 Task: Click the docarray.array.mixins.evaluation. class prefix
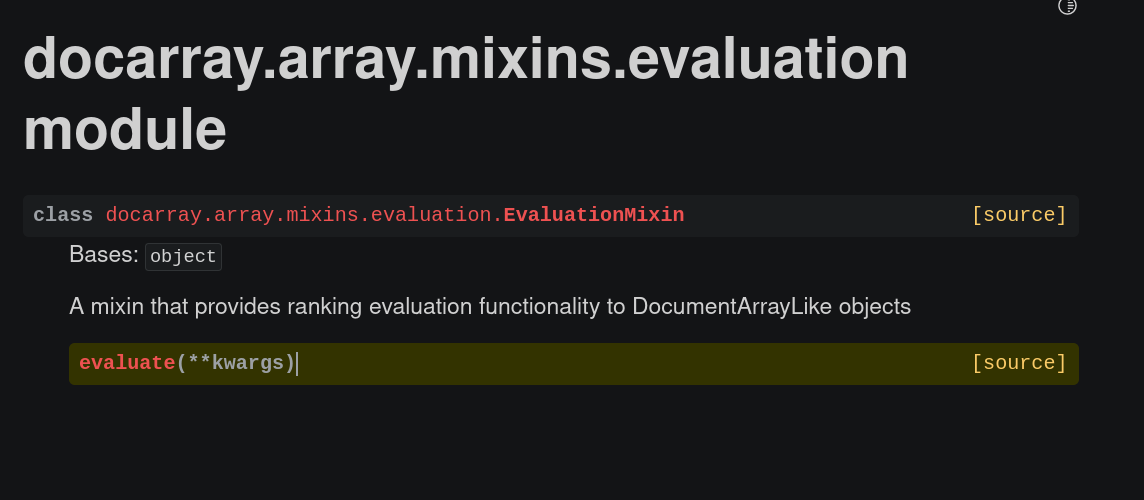coord(304,215)
